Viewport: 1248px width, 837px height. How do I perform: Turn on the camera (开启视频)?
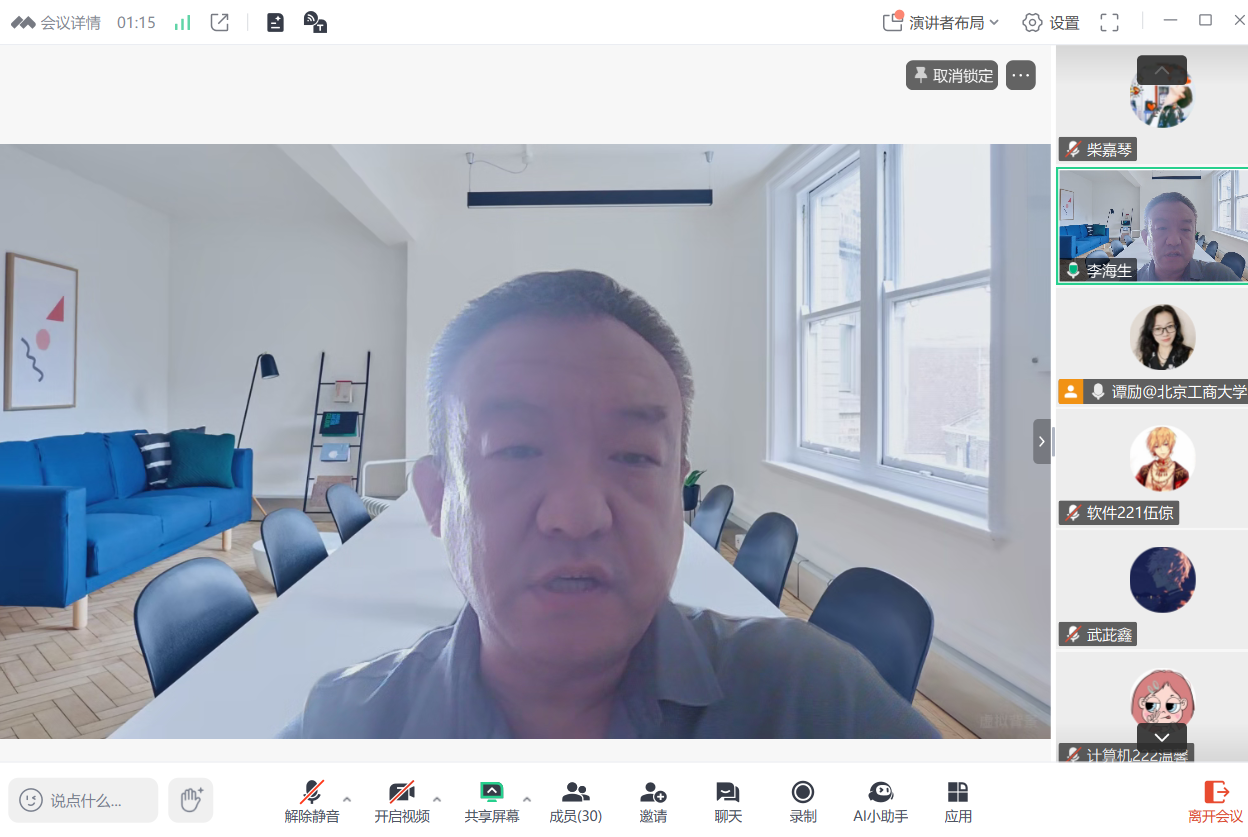[x=402, y=801]
